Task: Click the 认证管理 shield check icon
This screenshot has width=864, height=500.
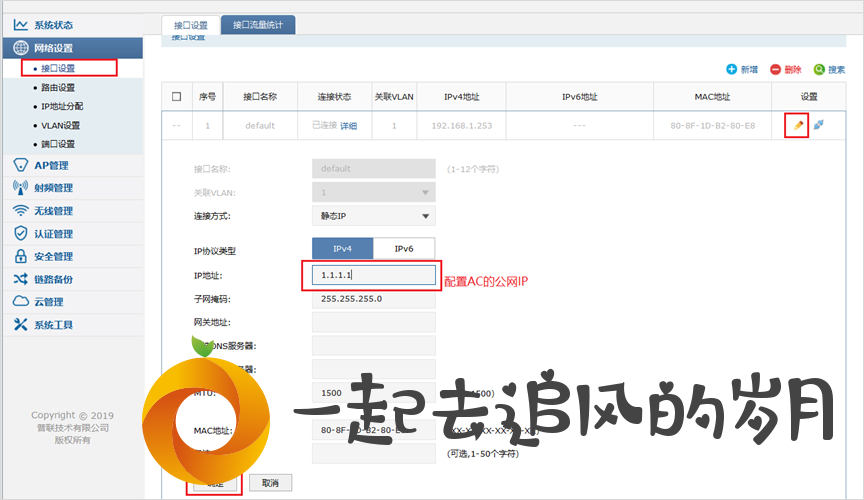Action: (x=20, y=233)
